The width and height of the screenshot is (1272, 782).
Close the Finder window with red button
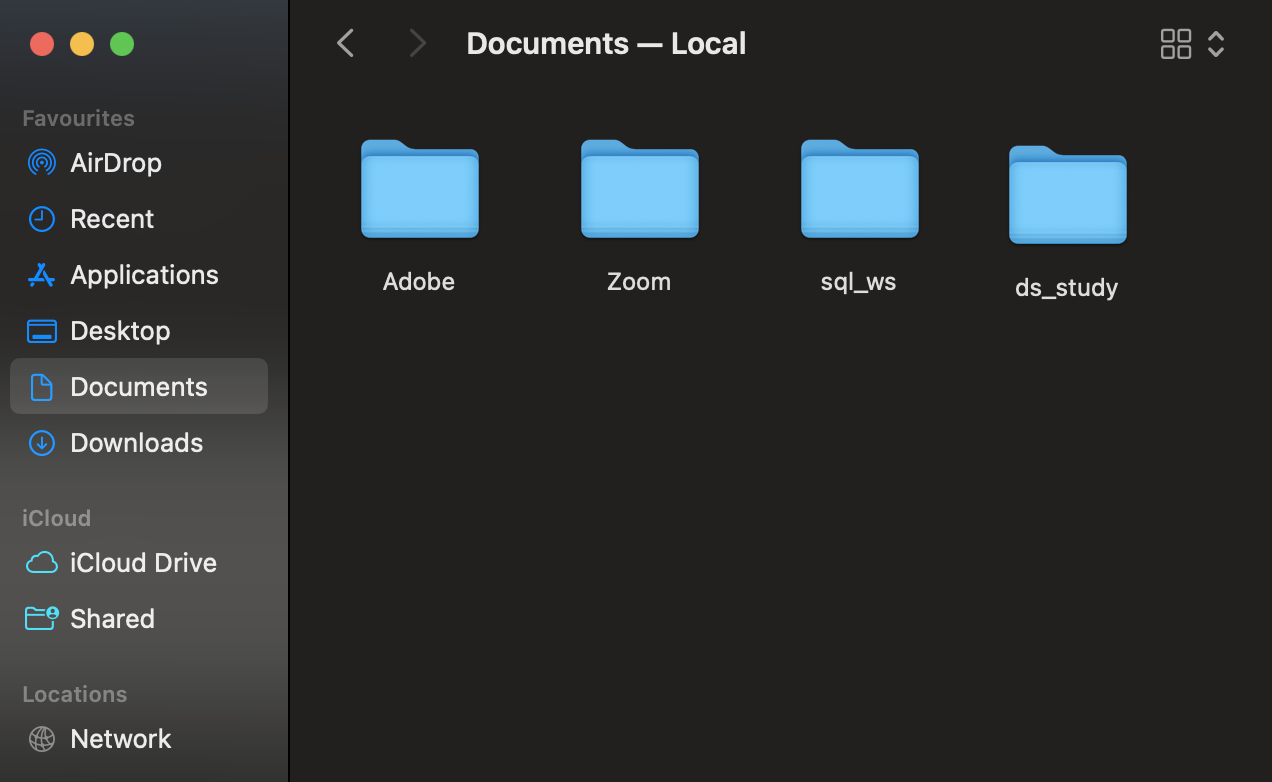(42, 44)
